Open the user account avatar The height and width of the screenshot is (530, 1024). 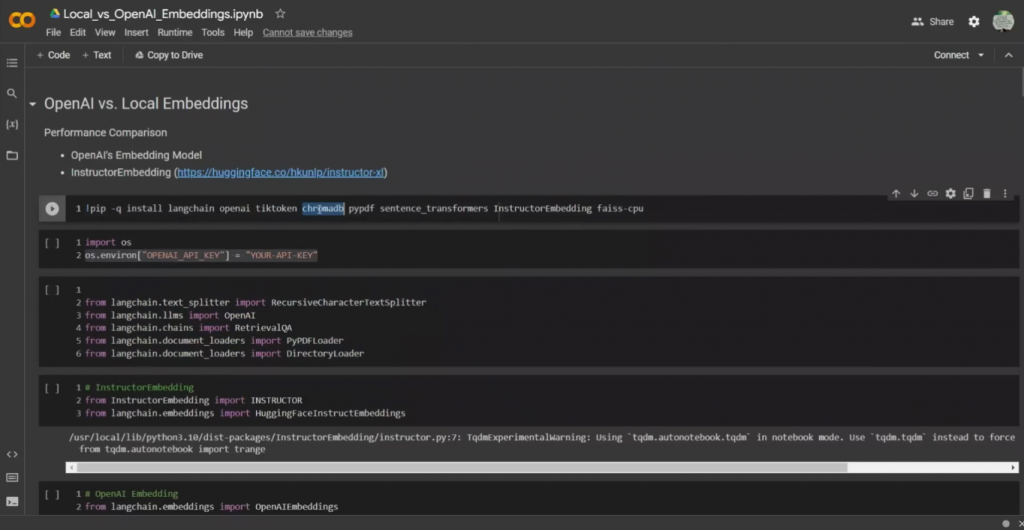(1003, 22)
